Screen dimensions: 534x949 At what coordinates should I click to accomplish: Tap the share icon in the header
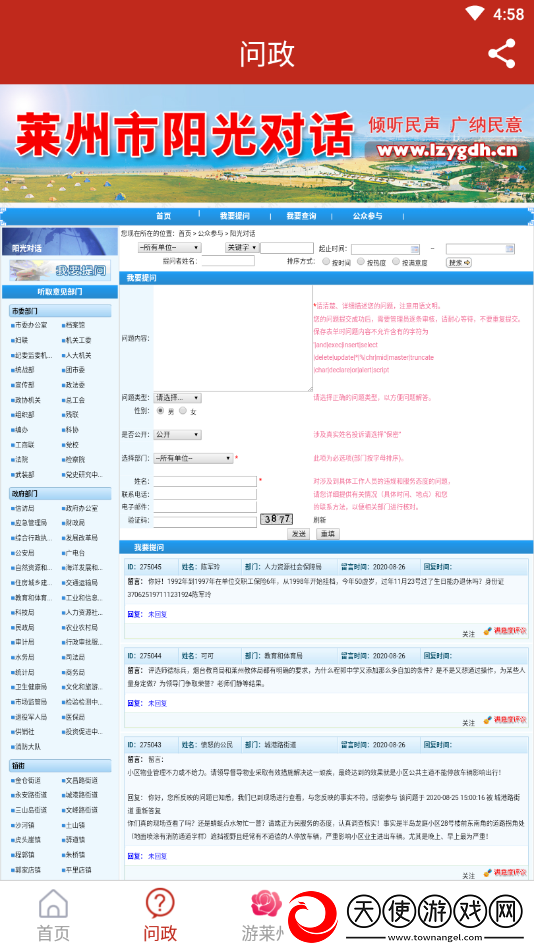(502, 53)
